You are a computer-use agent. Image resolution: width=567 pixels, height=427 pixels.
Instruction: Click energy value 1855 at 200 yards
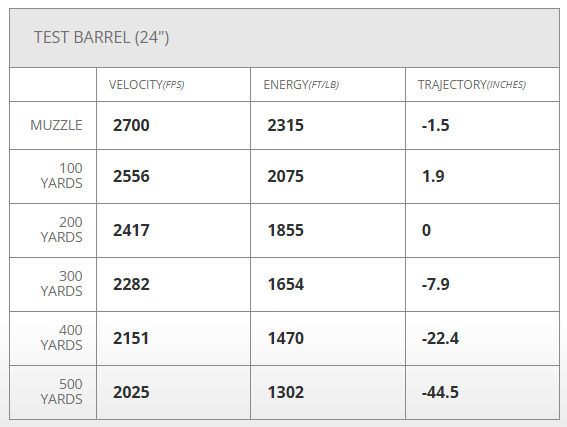pos(286,230)
